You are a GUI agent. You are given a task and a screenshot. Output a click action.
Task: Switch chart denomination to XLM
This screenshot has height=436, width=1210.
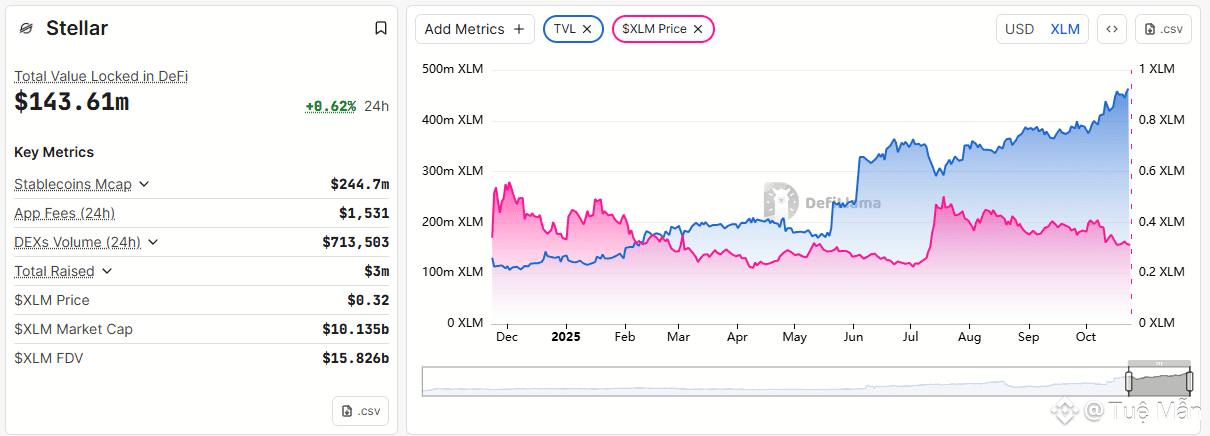[1065, 29]
